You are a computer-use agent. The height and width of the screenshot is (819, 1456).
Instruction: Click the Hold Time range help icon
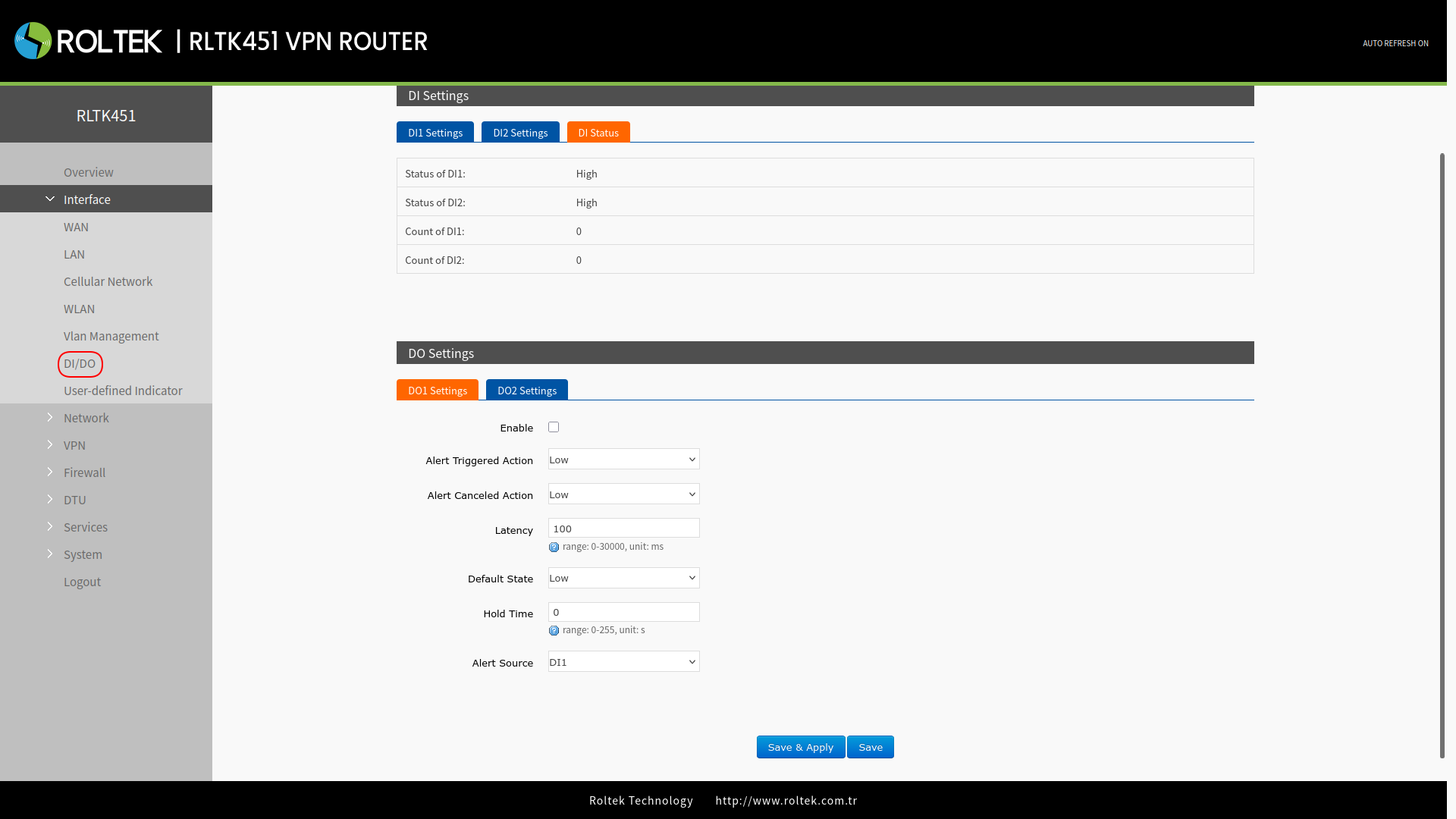click(x=554, y=631)
